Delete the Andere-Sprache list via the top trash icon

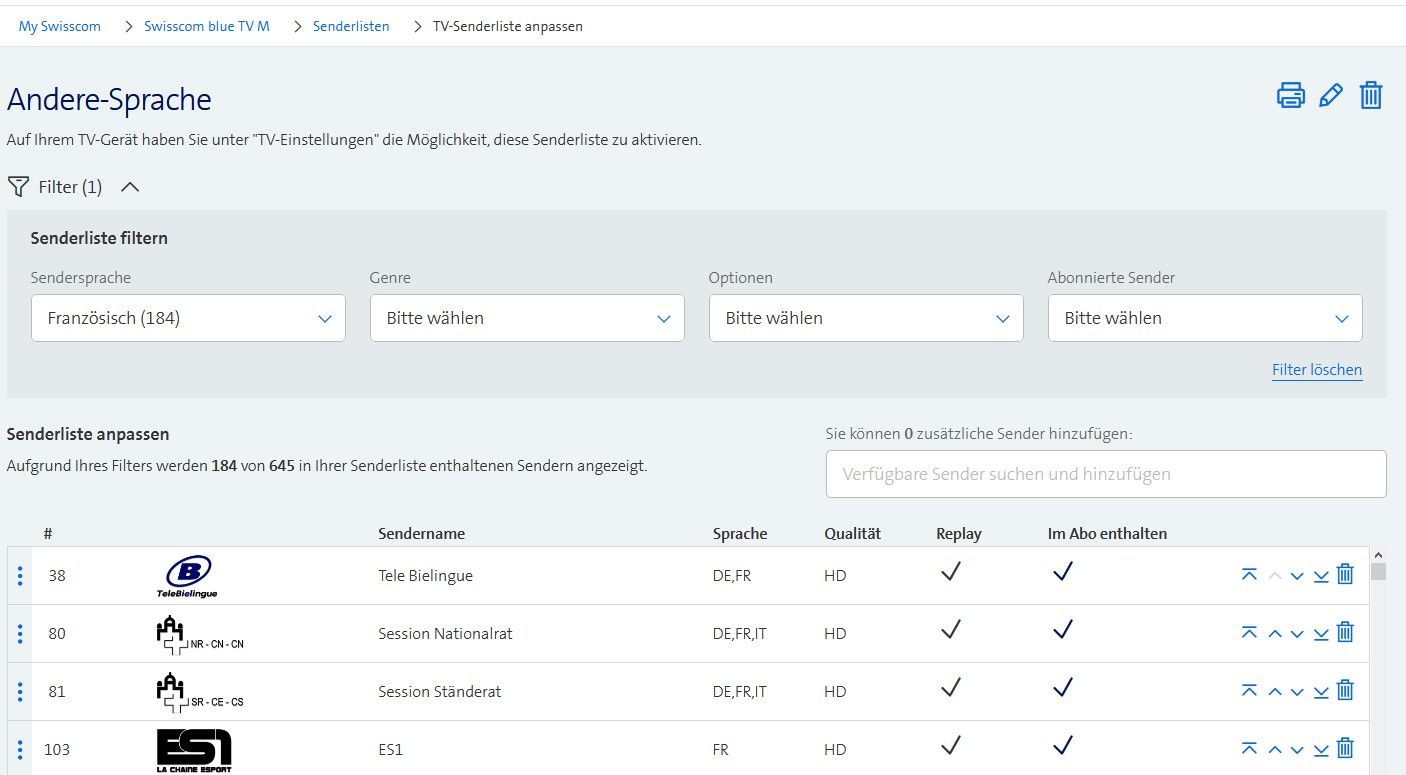[x=1371, y=95]
